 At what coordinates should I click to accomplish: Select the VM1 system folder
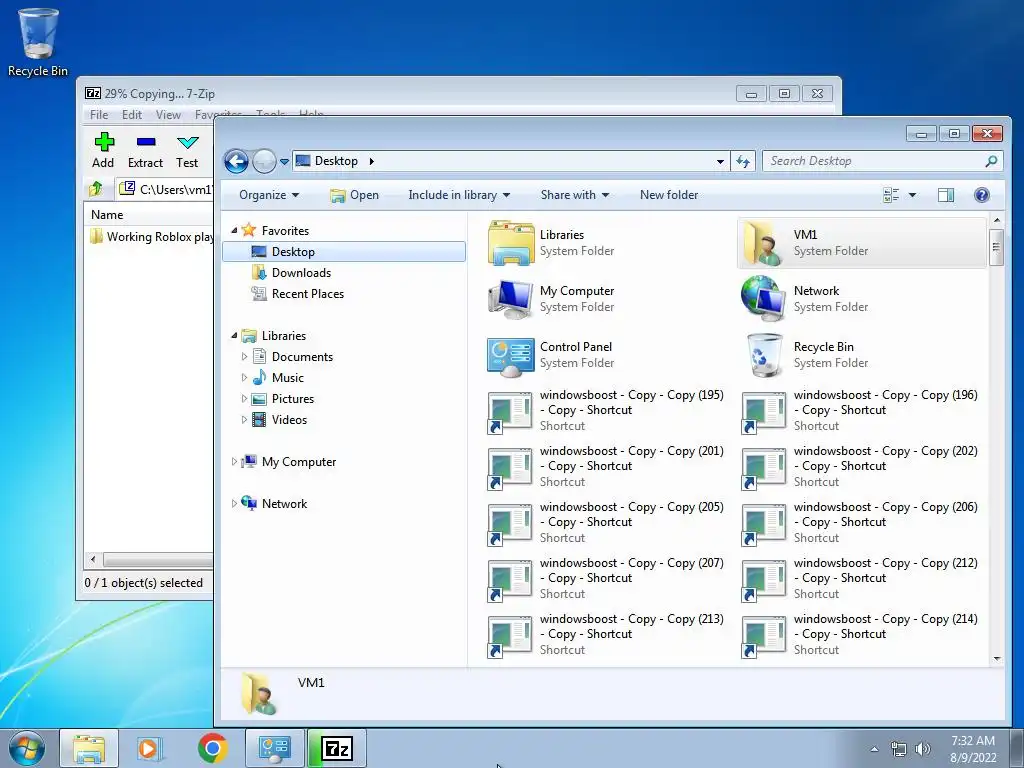point(861,242)
